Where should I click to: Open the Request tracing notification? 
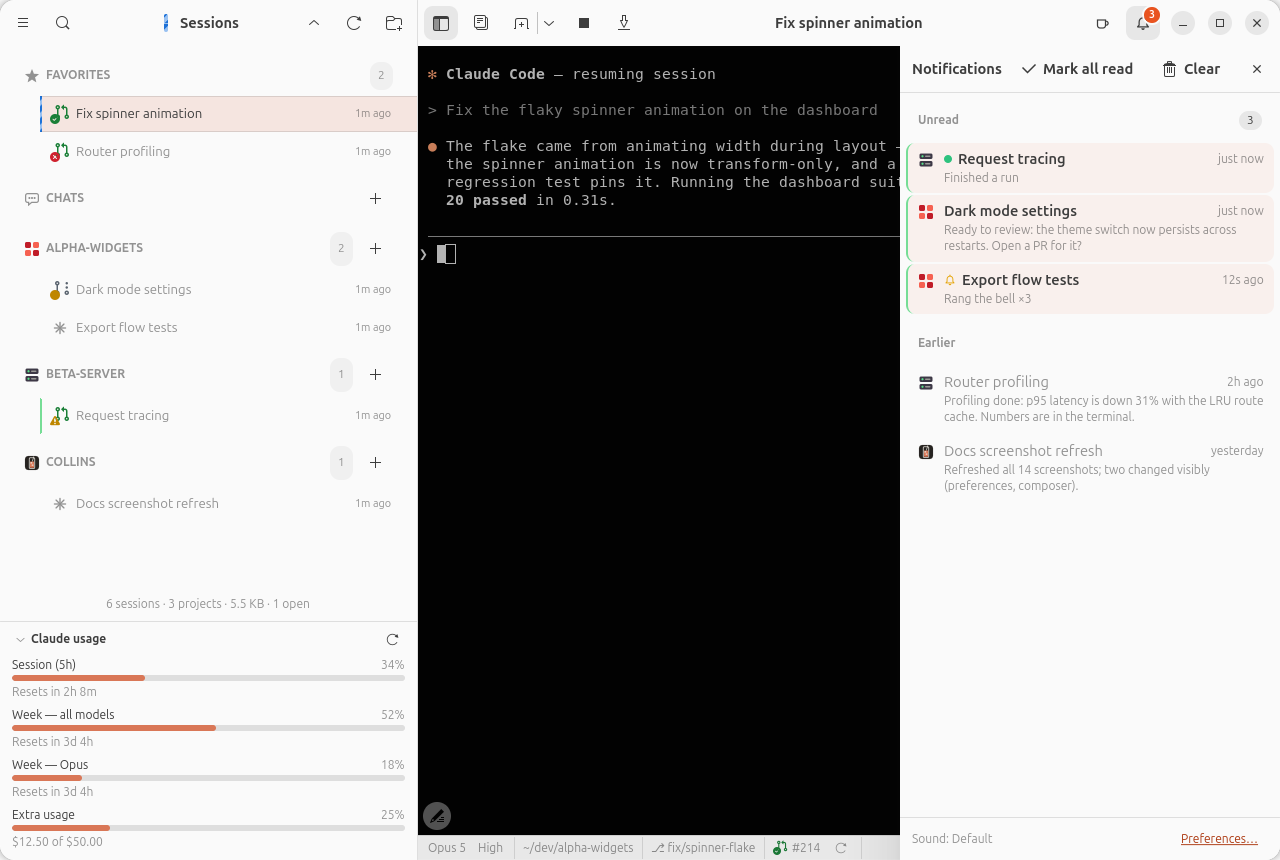(x=1090, y=168)
